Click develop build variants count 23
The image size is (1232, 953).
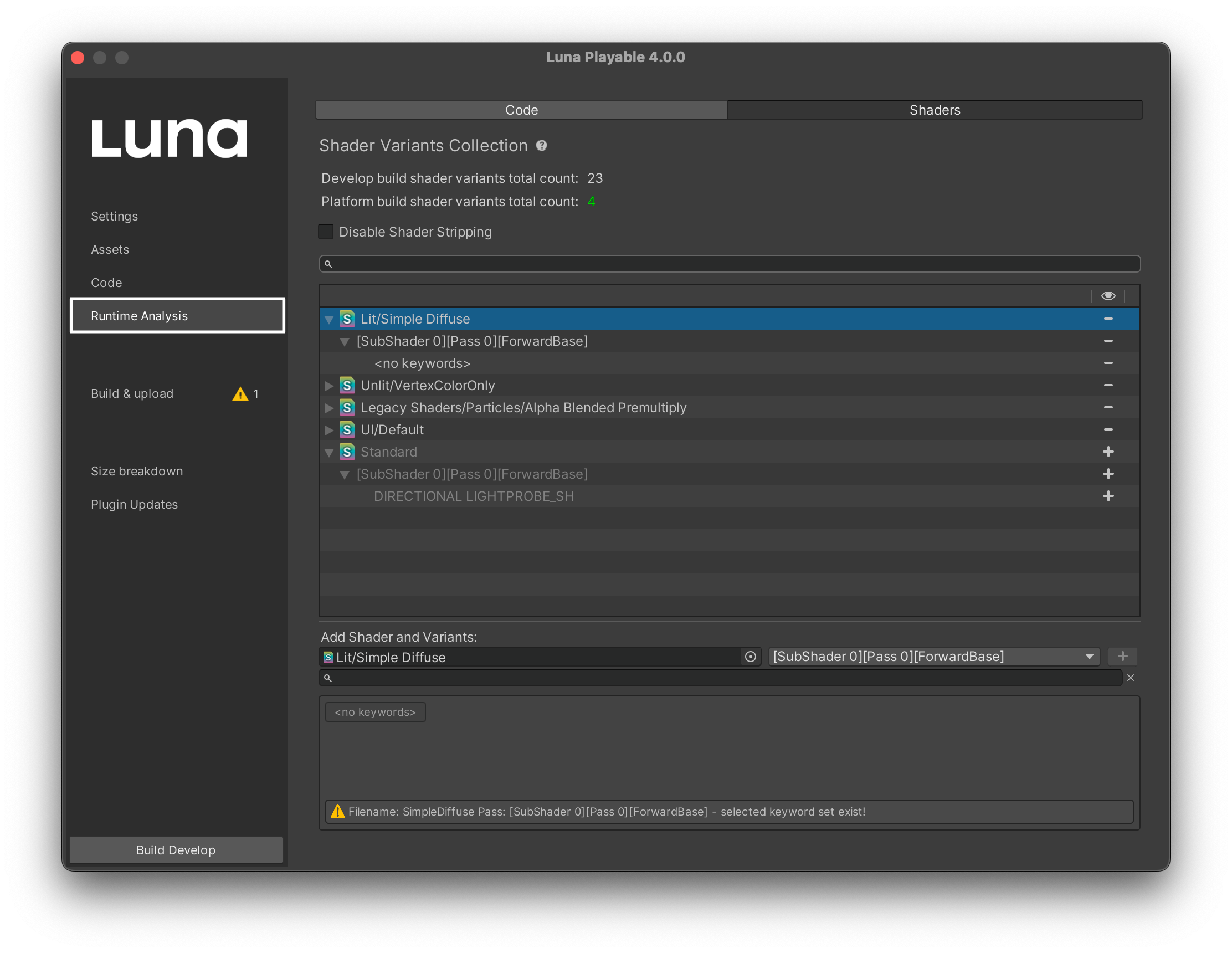(x=595, y=178)
